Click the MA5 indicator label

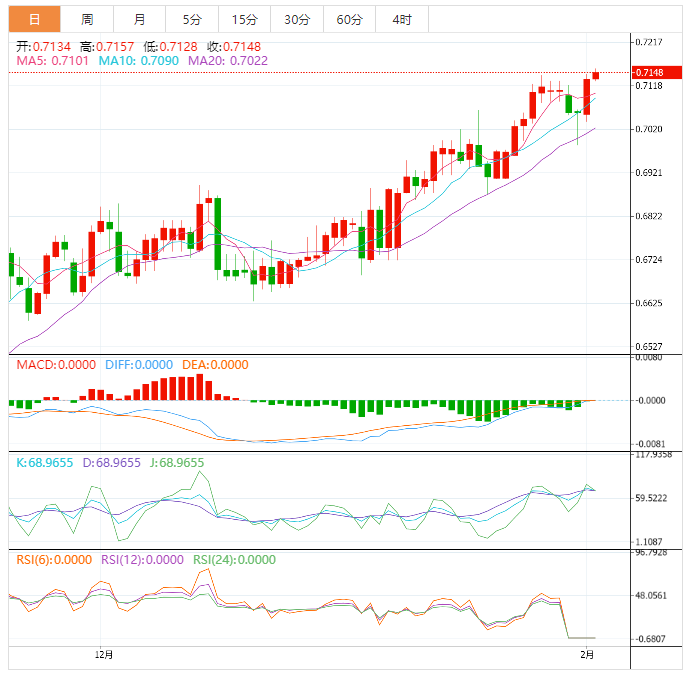(53, 61)
